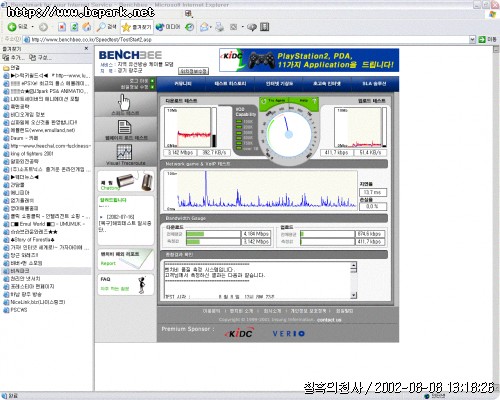Open the Messenger speech bubble toolbar icon
The width and height of the screenshot is (500, 400).
click(252, 27)
